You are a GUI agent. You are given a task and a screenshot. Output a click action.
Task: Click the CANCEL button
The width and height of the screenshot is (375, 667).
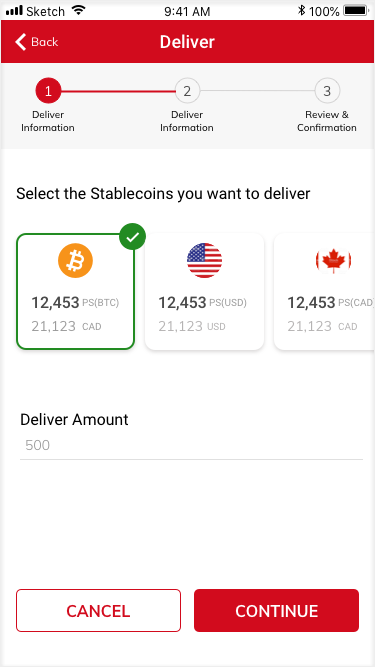[99, 610]
